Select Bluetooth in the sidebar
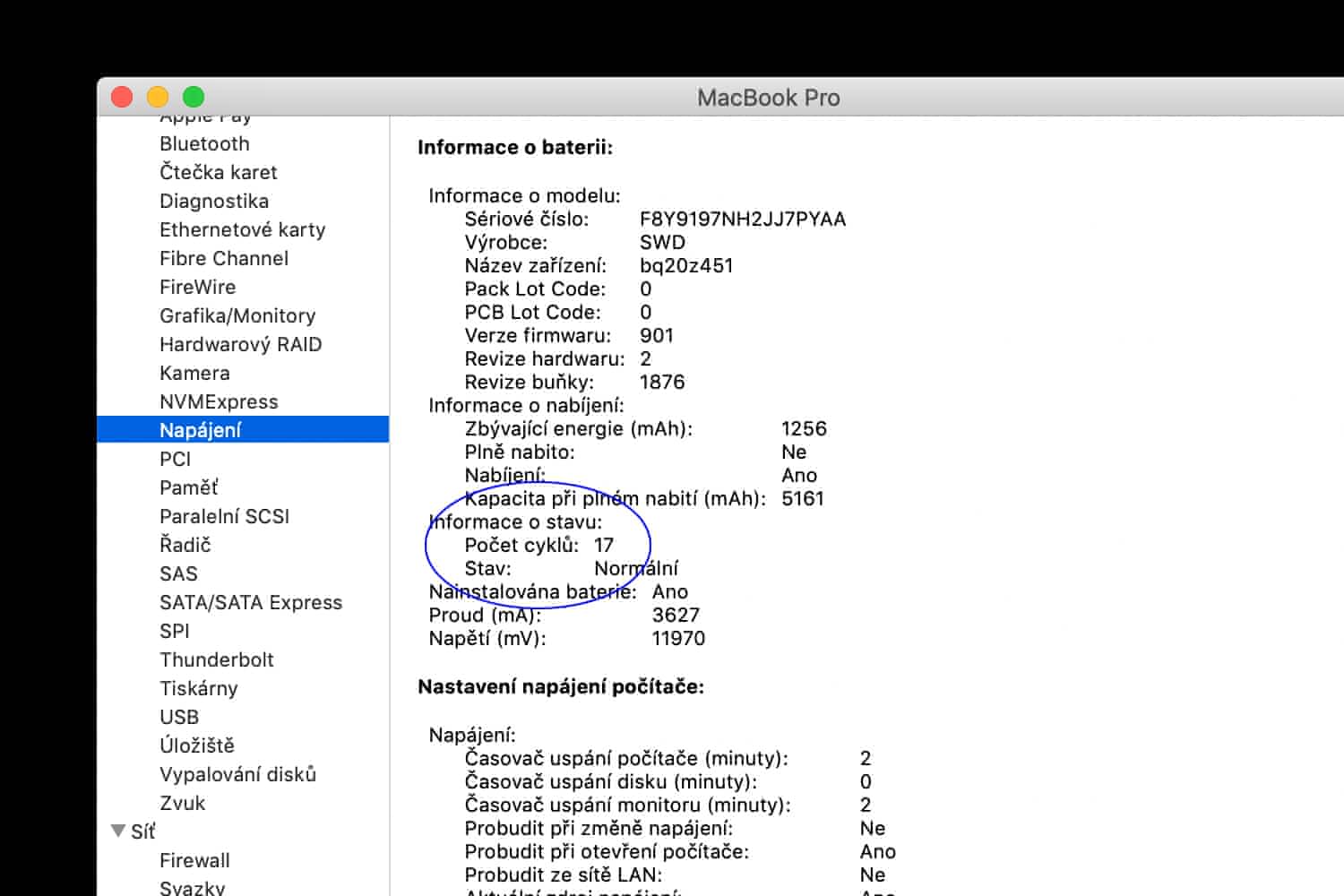 point(204,143)
